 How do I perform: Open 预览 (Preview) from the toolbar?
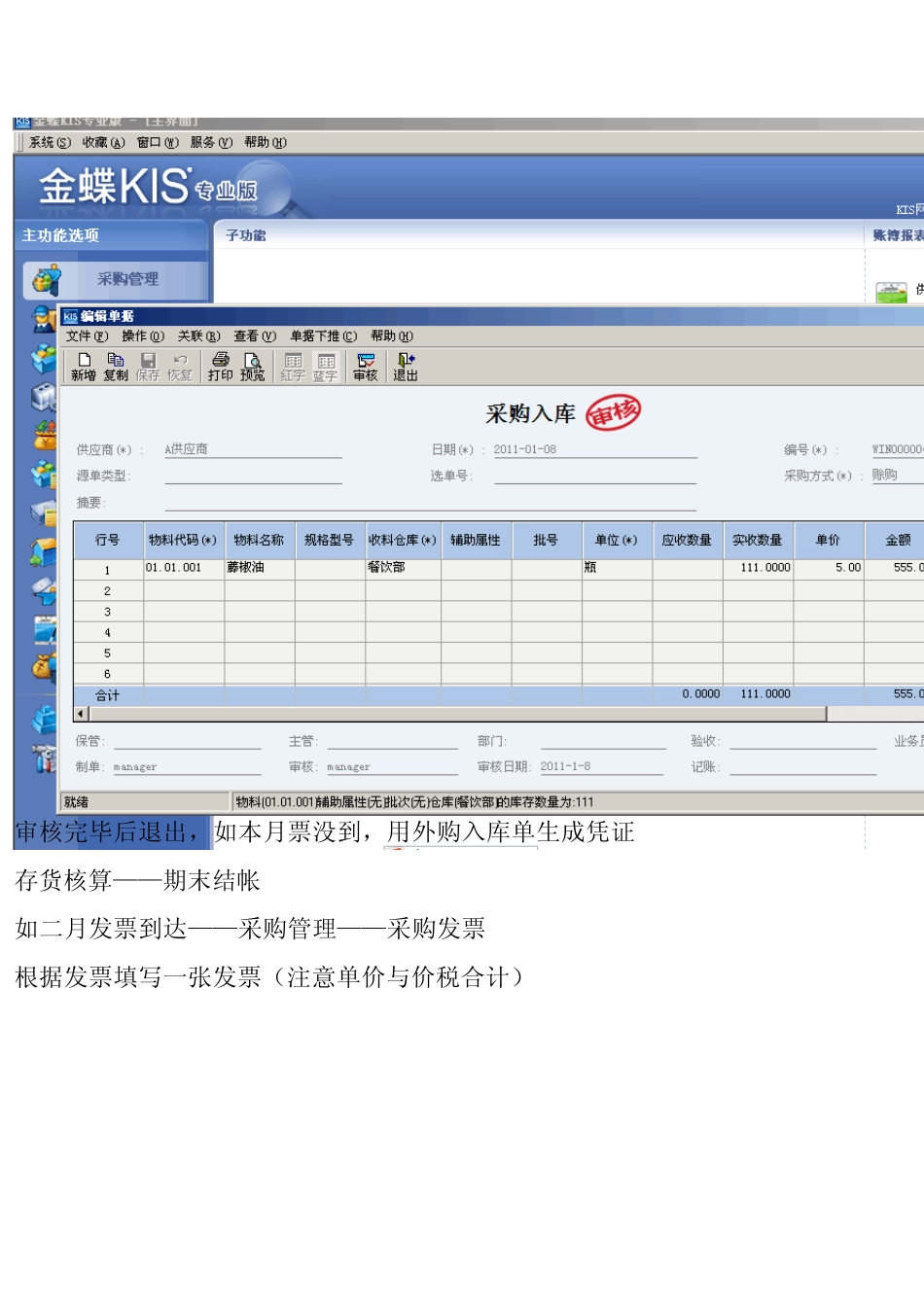point(253,367)
